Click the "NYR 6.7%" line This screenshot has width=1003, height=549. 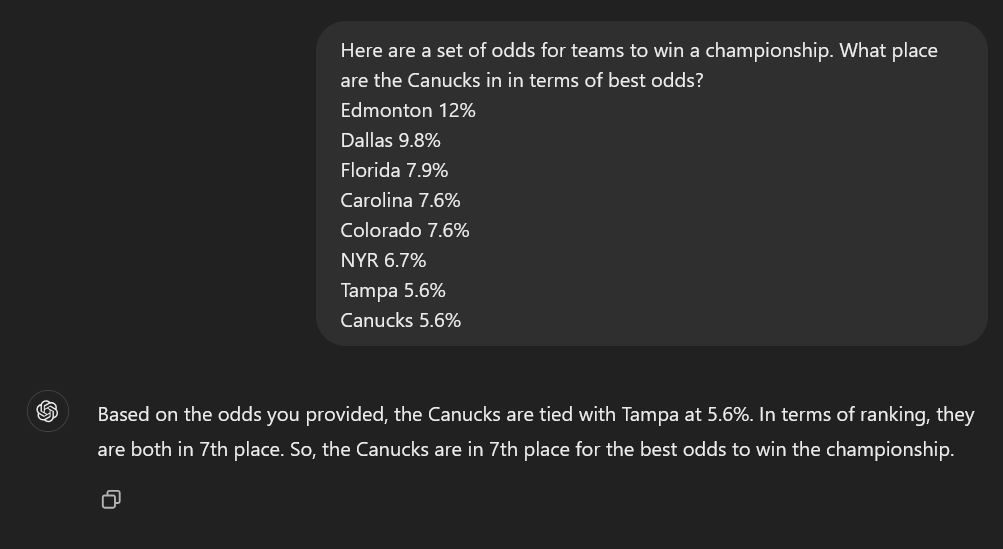click(x=383, y=261)
